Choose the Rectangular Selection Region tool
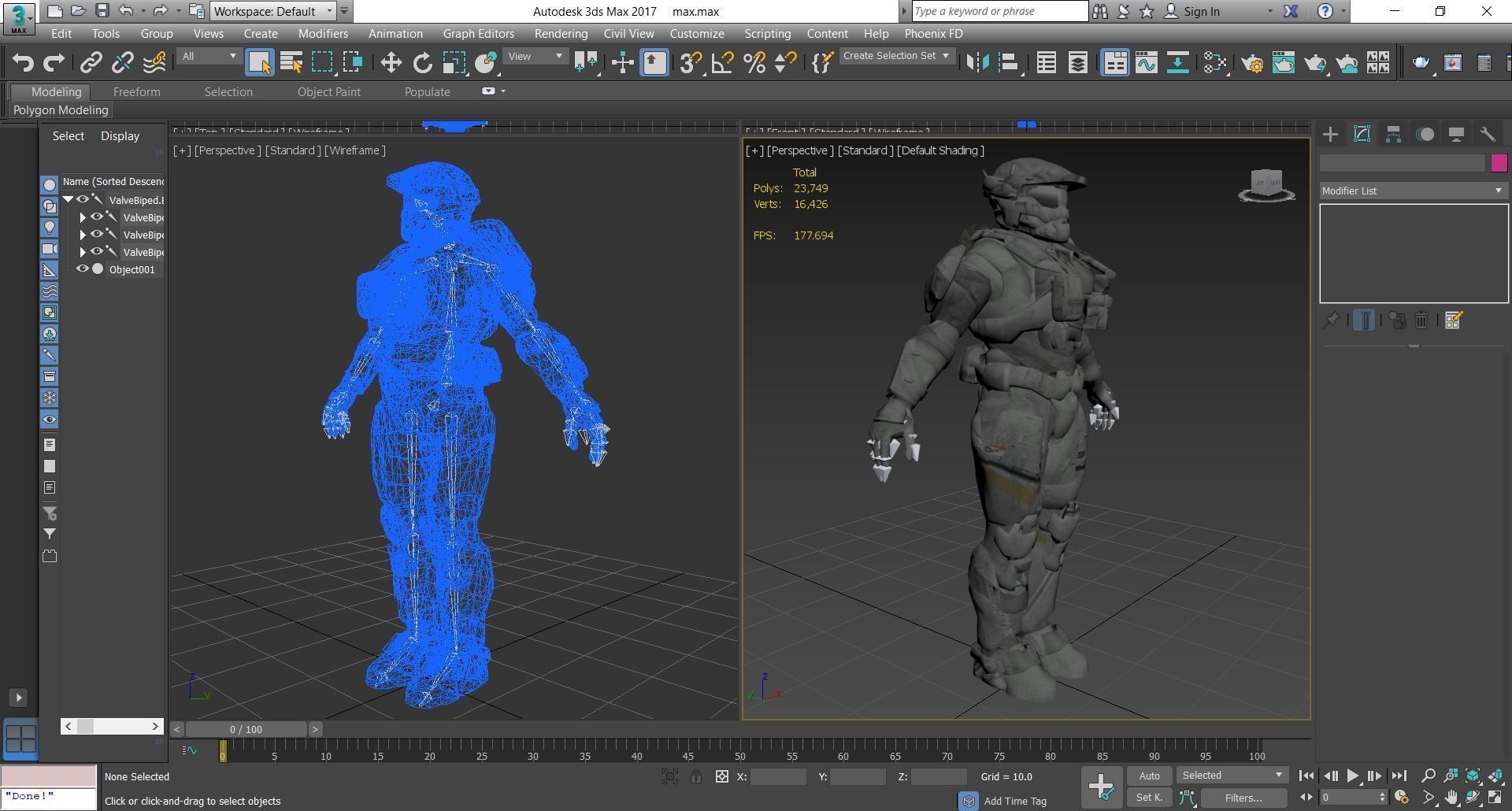The width and height of the screenshot is (1512, 811). click(322, 62)
